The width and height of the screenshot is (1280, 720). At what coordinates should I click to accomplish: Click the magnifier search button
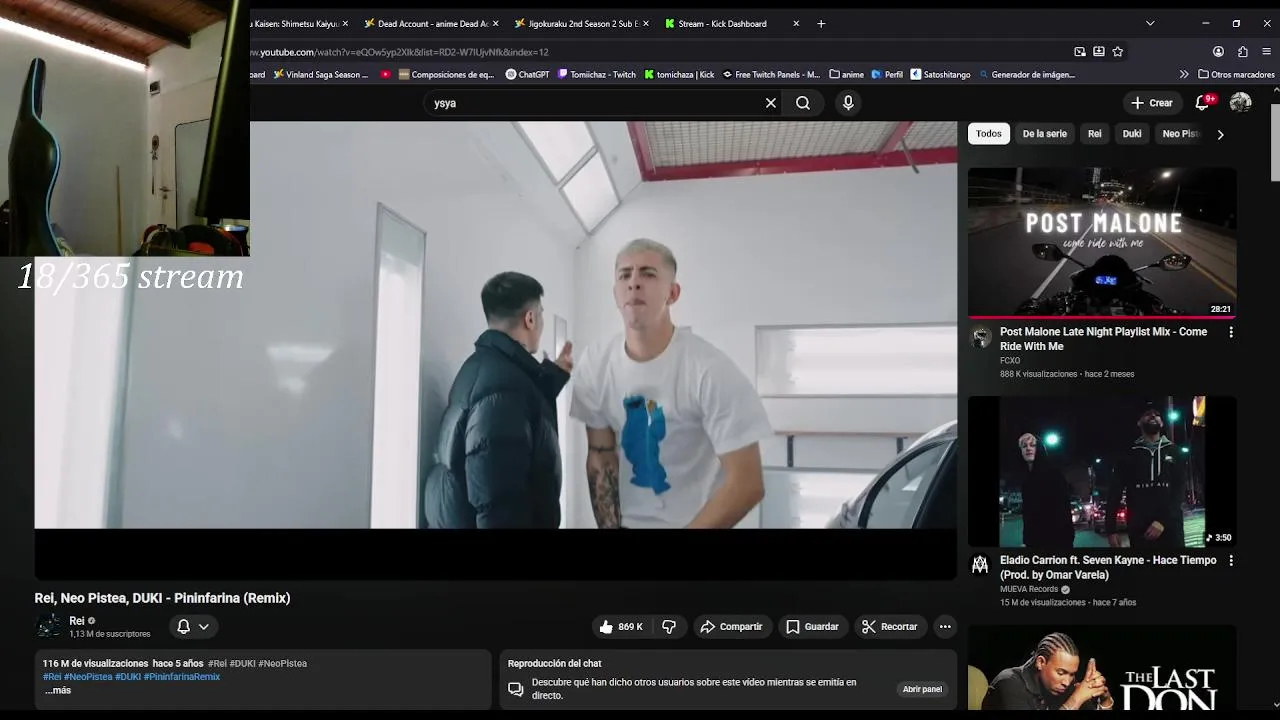(x=803, y=103)
